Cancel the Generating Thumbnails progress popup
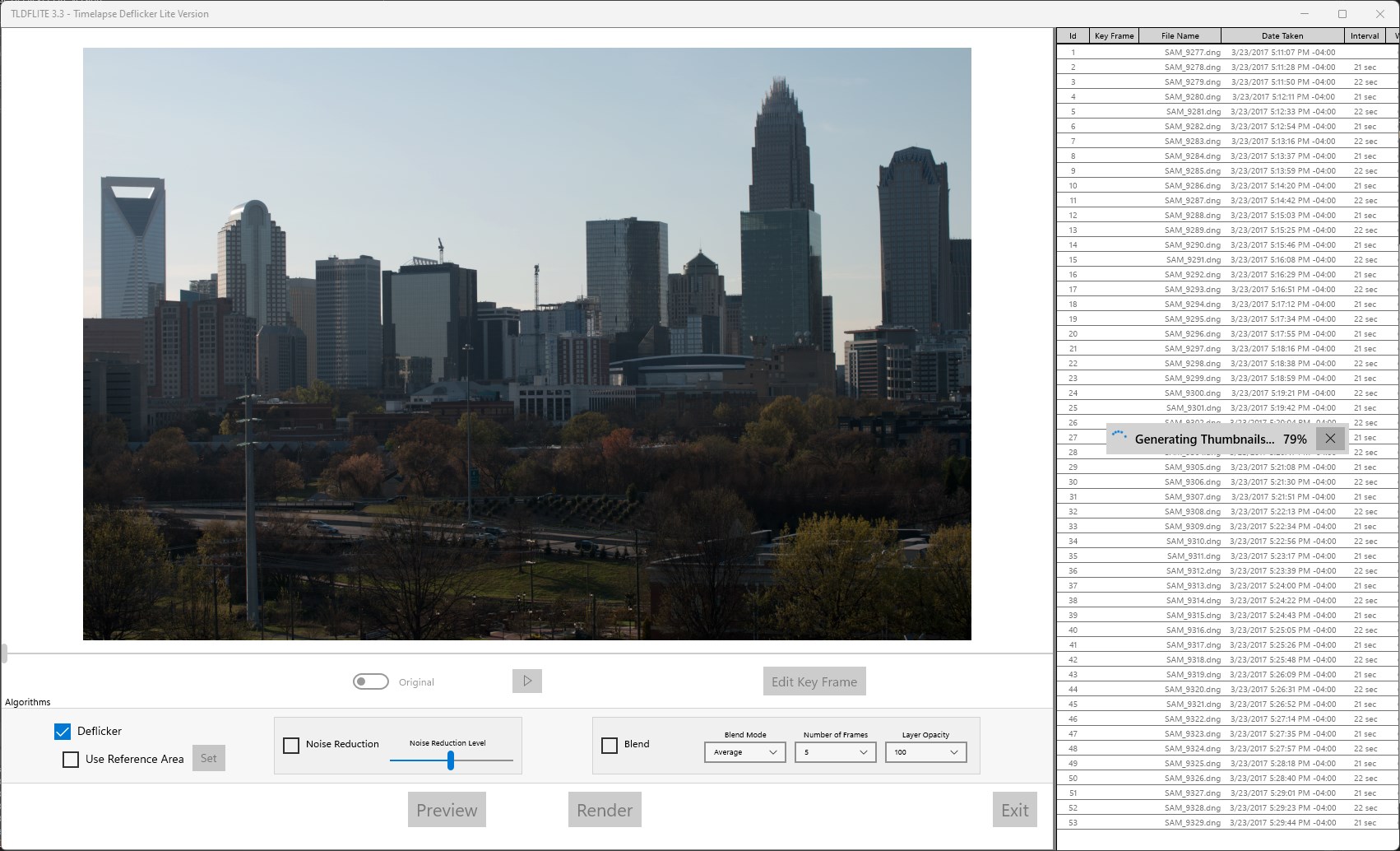 tap(1330, 439)
